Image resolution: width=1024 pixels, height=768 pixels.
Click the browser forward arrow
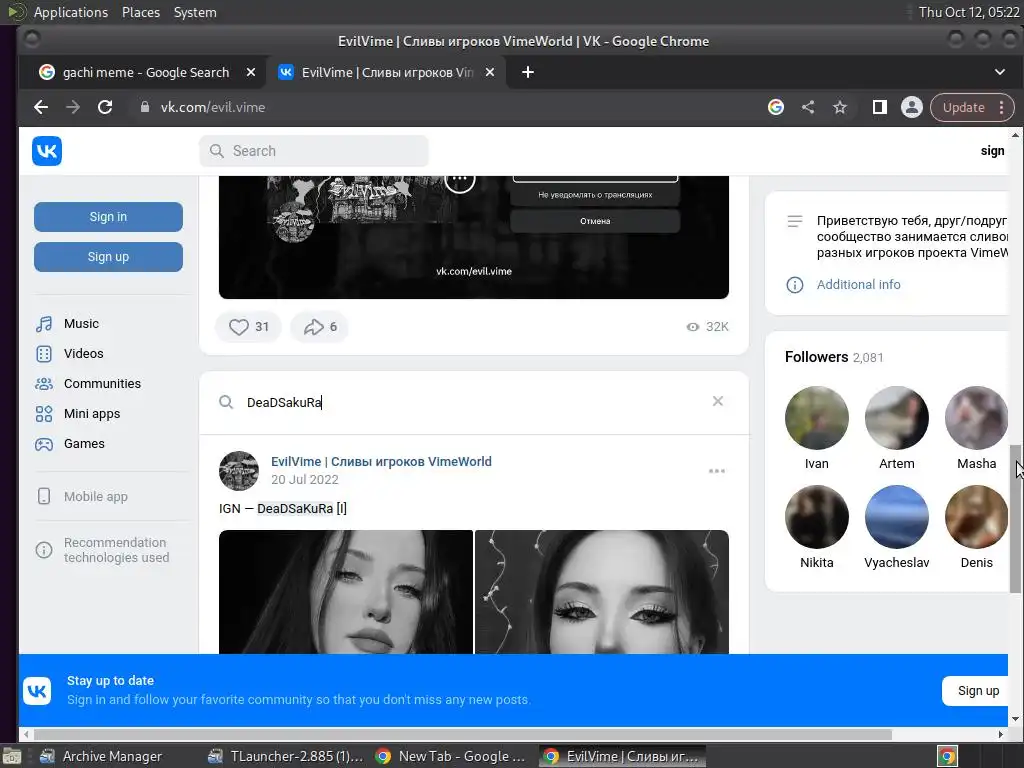[72, 107]
